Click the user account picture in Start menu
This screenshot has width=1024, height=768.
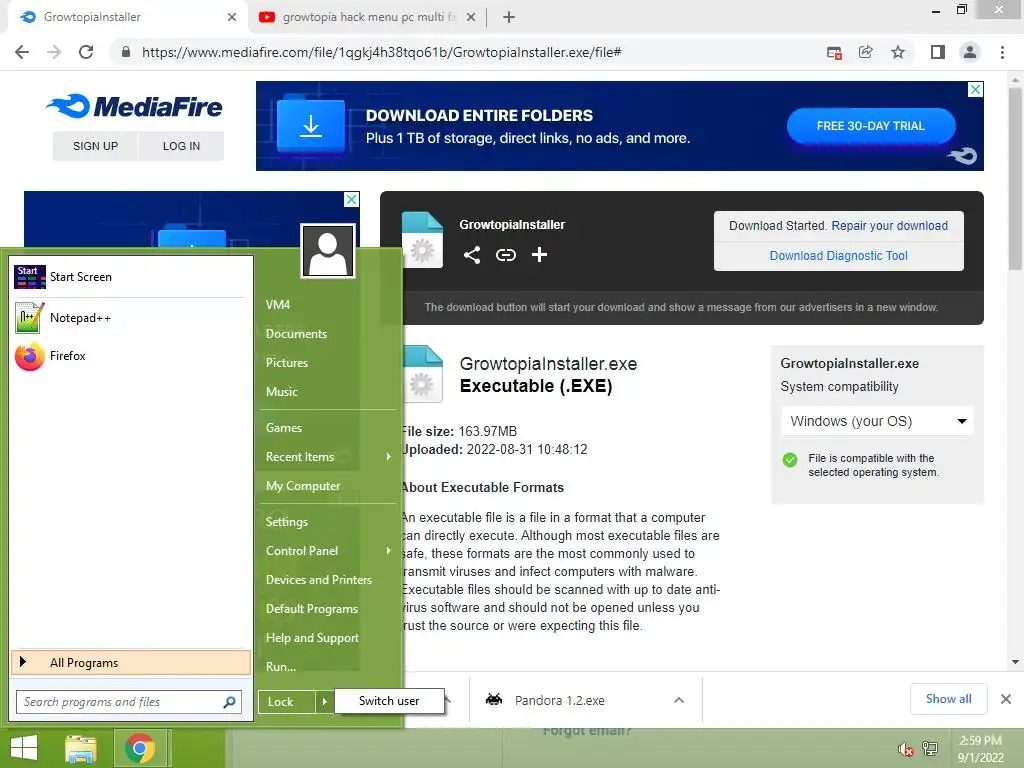(328, 251)
